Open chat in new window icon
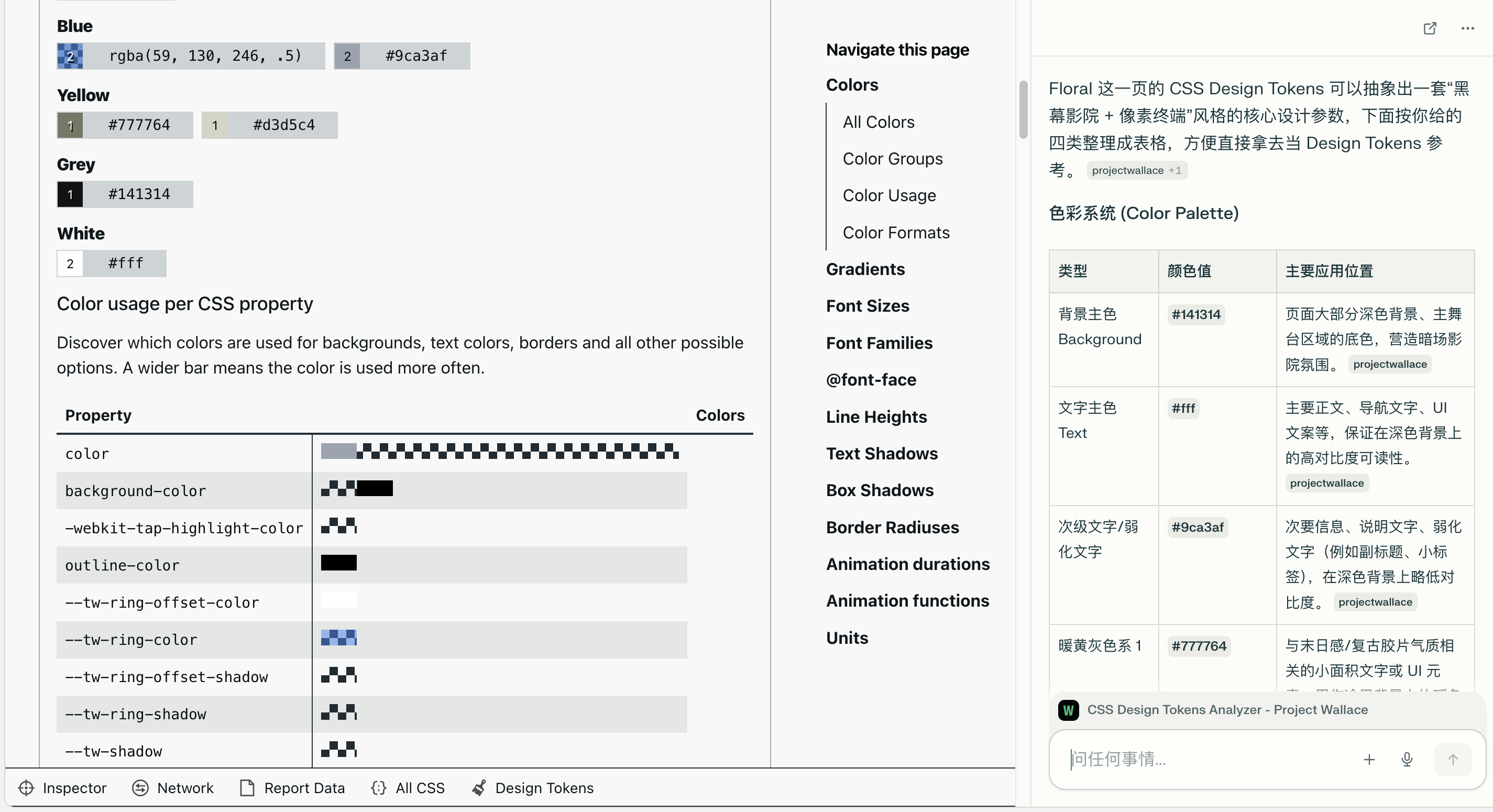The width and height of the screenshot is (1493, 812). [1430, 28]
